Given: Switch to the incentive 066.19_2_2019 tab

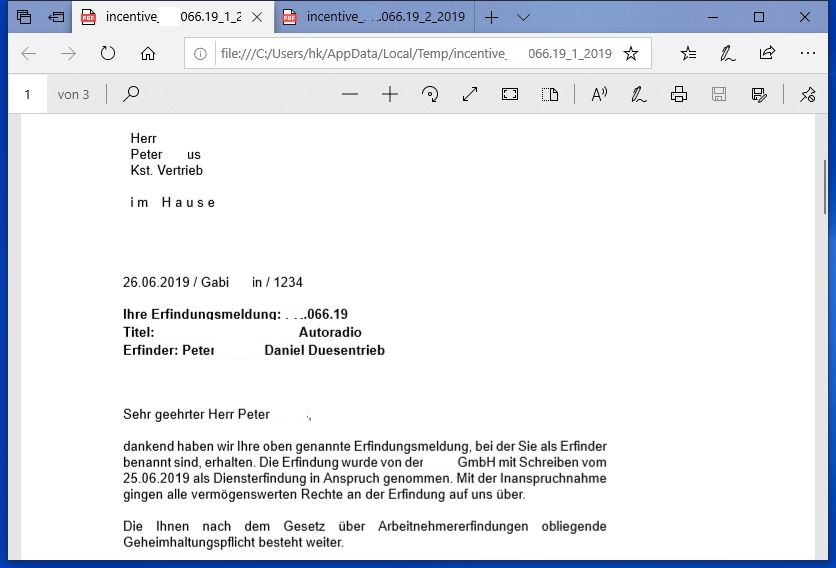Looking at the screenshot, I should (374, 17).
